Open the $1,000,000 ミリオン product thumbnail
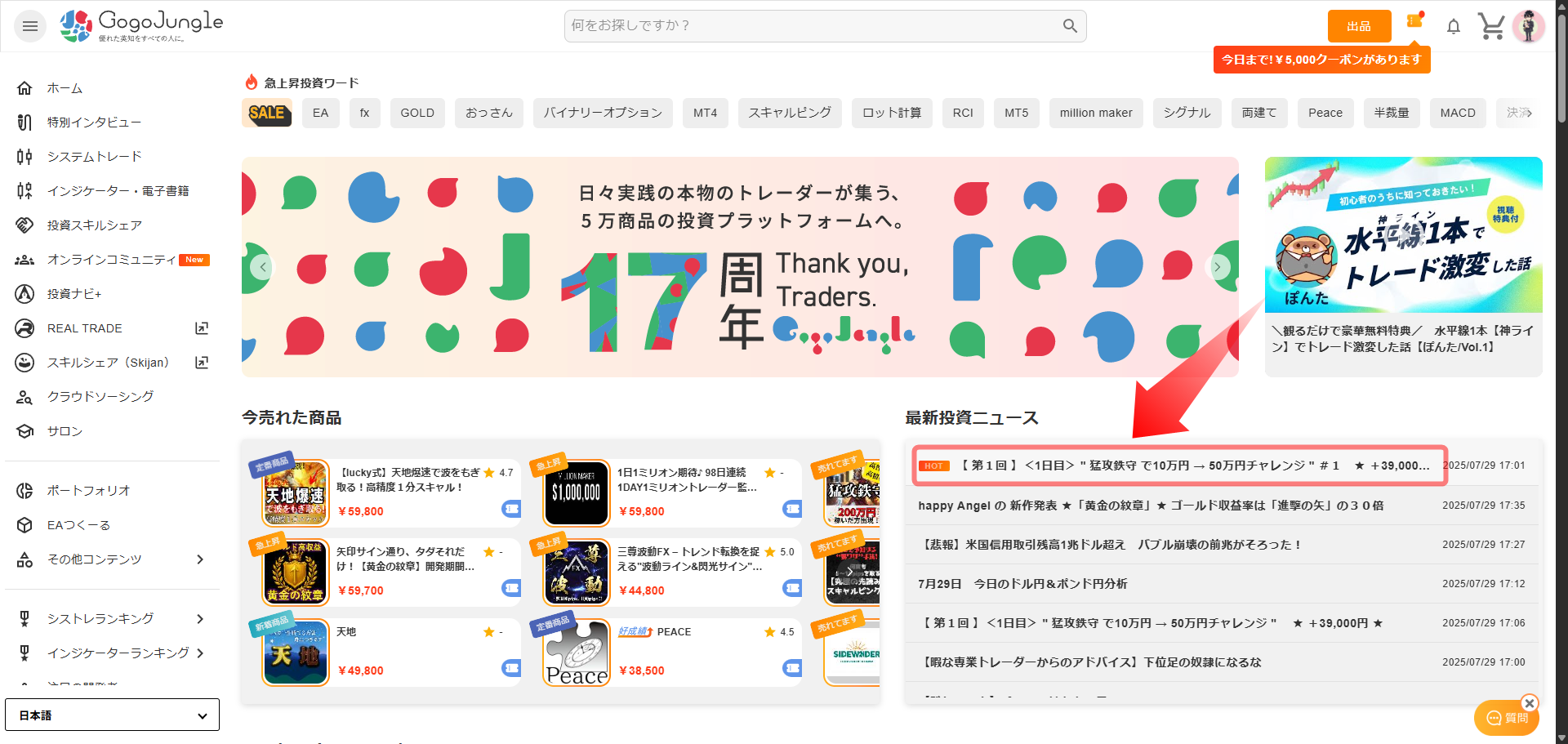1568x744 pixels. coord(577,492)
